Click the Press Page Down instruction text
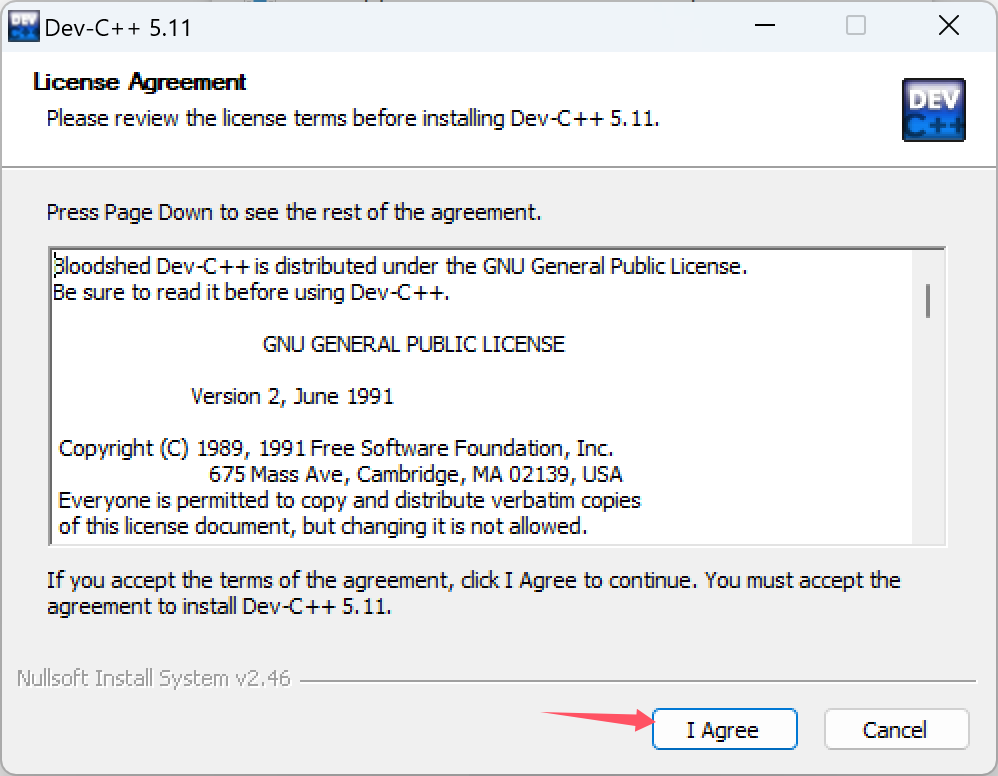Screen dimensions: 998x776 point(294,212)
